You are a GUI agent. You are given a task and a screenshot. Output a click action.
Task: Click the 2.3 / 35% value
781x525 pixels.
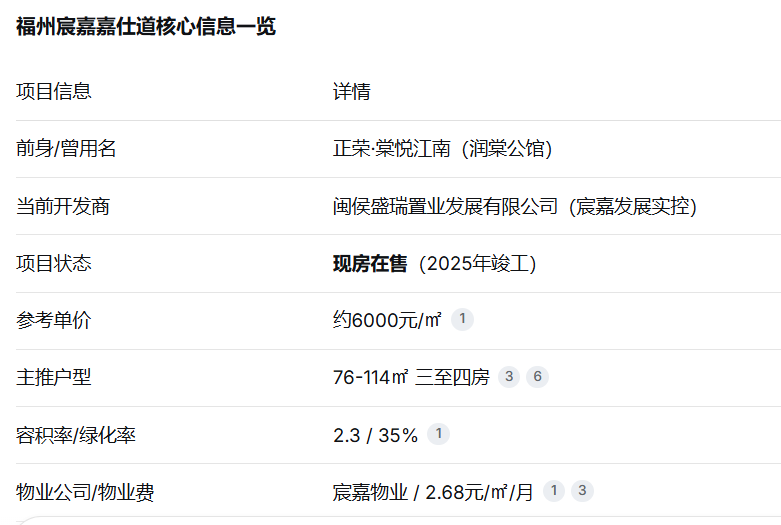tap(376, 435)
